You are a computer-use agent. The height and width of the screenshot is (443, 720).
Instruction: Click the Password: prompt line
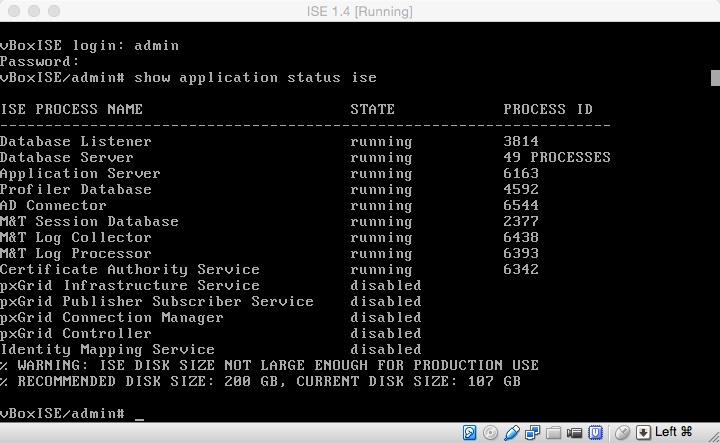pos(40,61)
